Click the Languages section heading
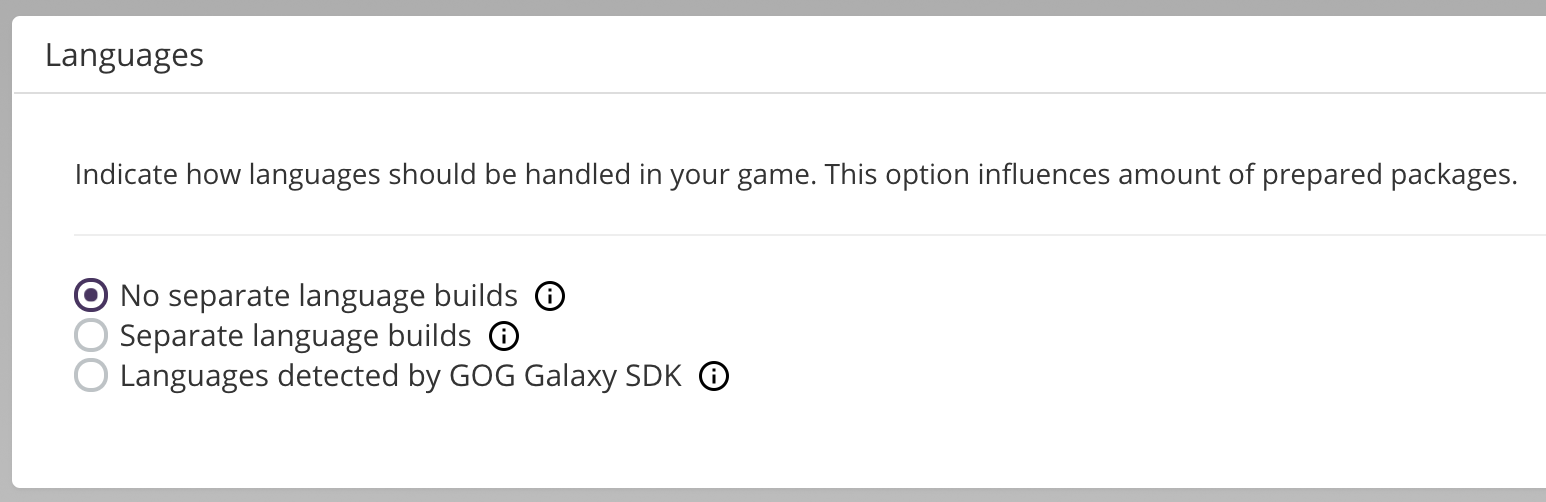This screenshot has width=1546, height=502. point(124,55)
